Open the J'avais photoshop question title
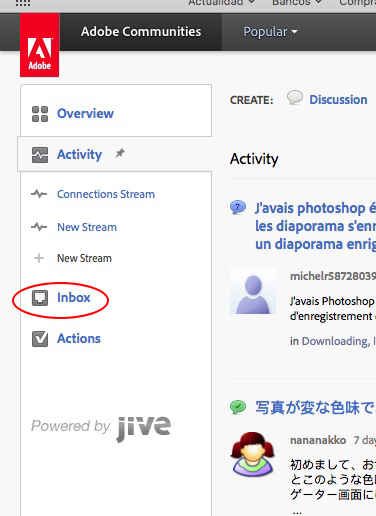Viewport: 376px width, 516px height. pyautogui.click(x=315, y=226)
